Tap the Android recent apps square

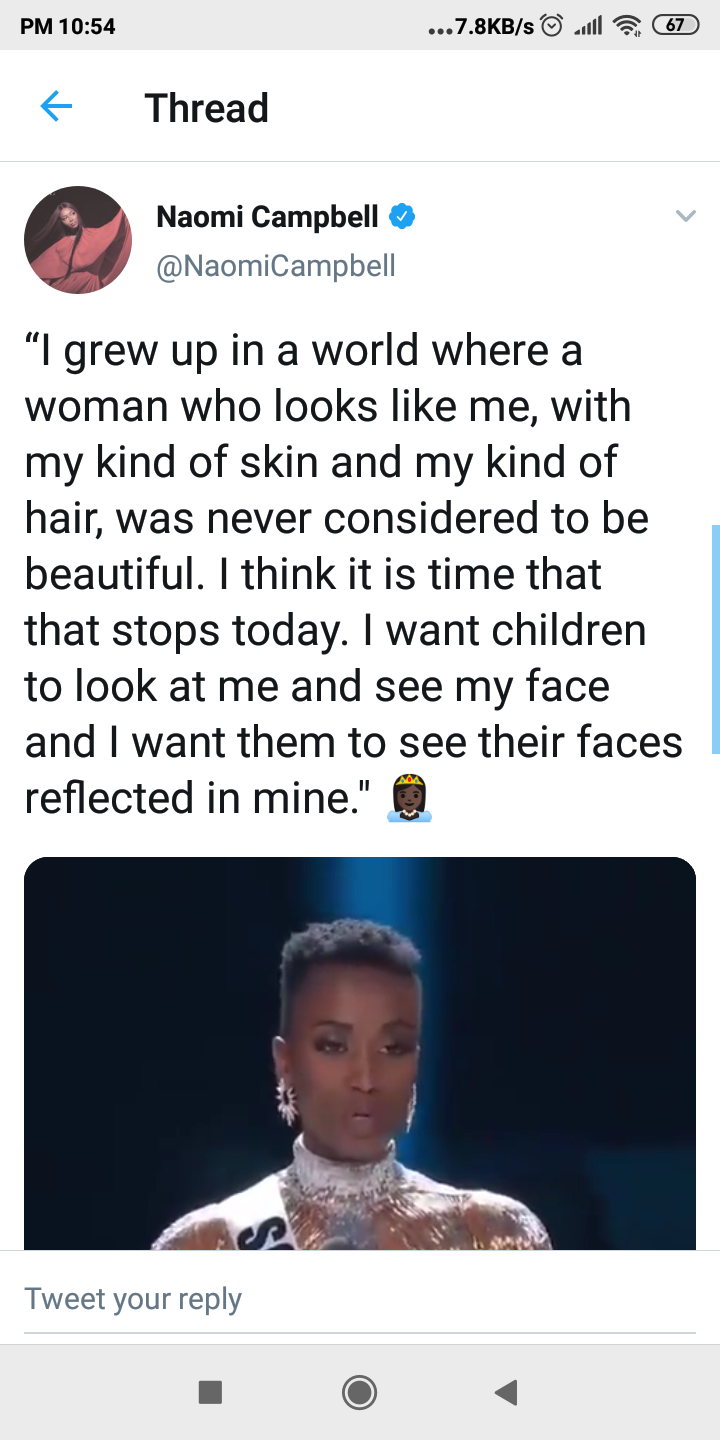pyautogui.click(x=210, y=1392)
